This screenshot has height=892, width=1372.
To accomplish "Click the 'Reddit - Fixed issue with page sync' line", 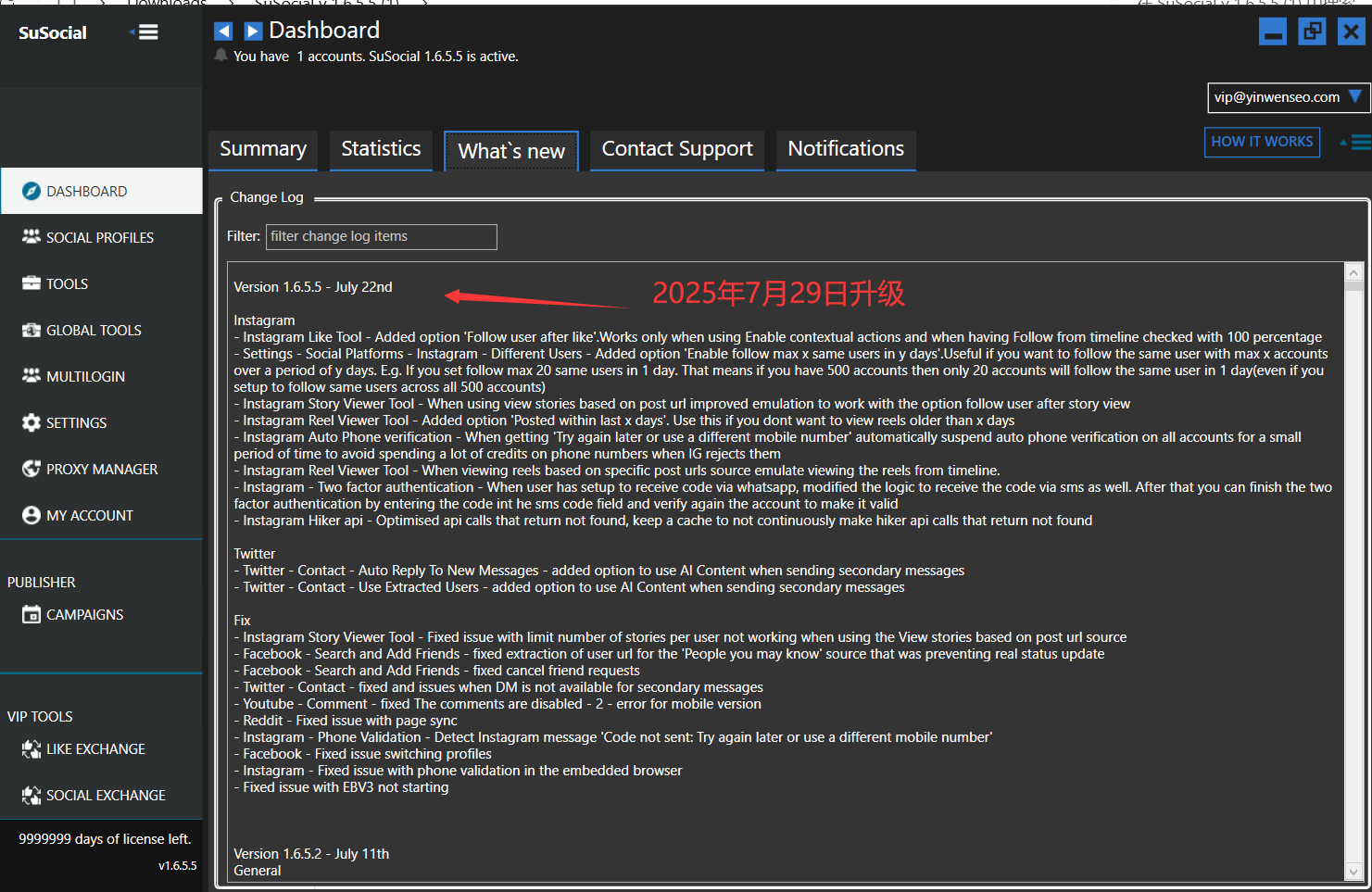I will [346, 721].
